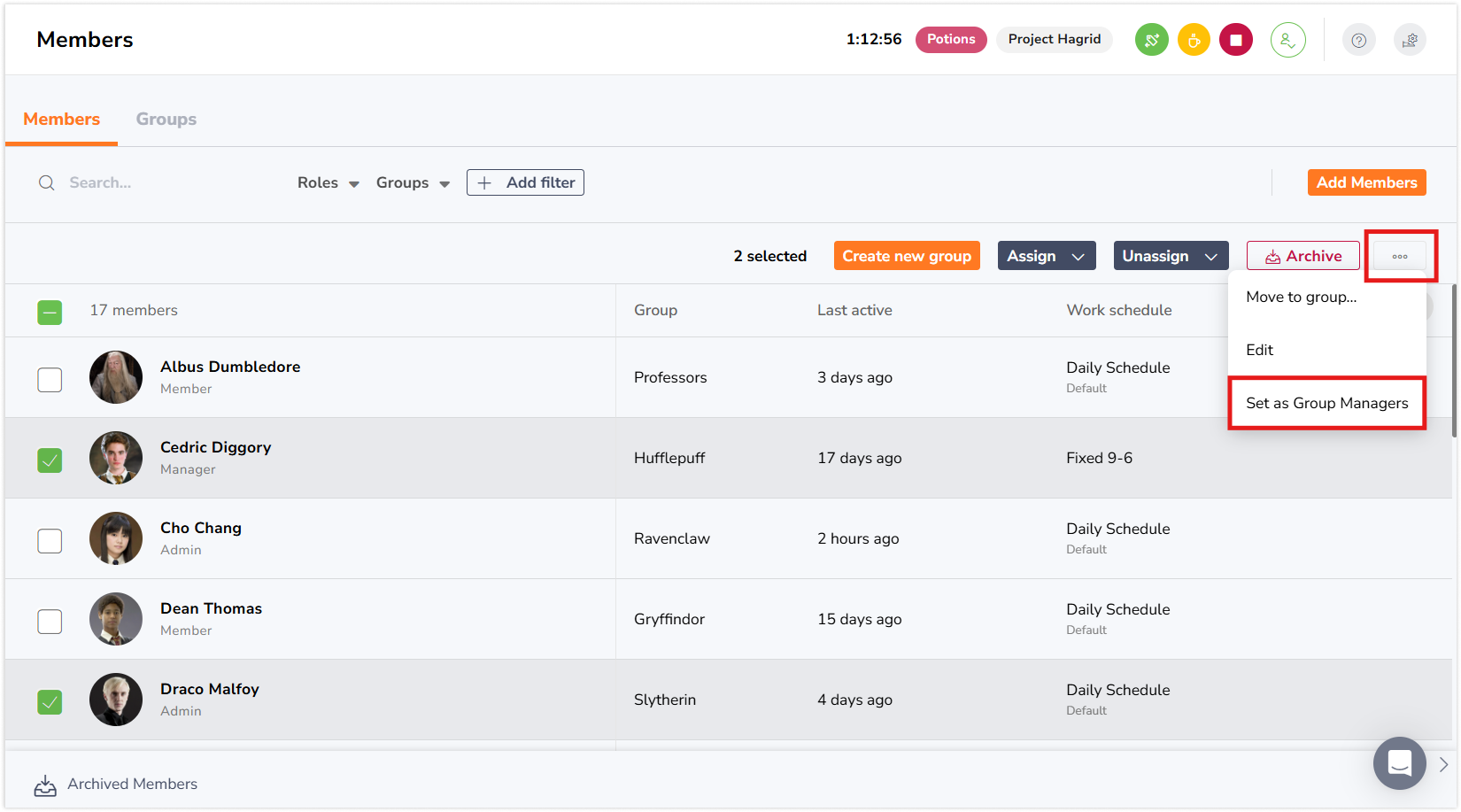Click the Hufflepuff group cell
Viewport: 1461px width, 812px height.
click(669, 458)
